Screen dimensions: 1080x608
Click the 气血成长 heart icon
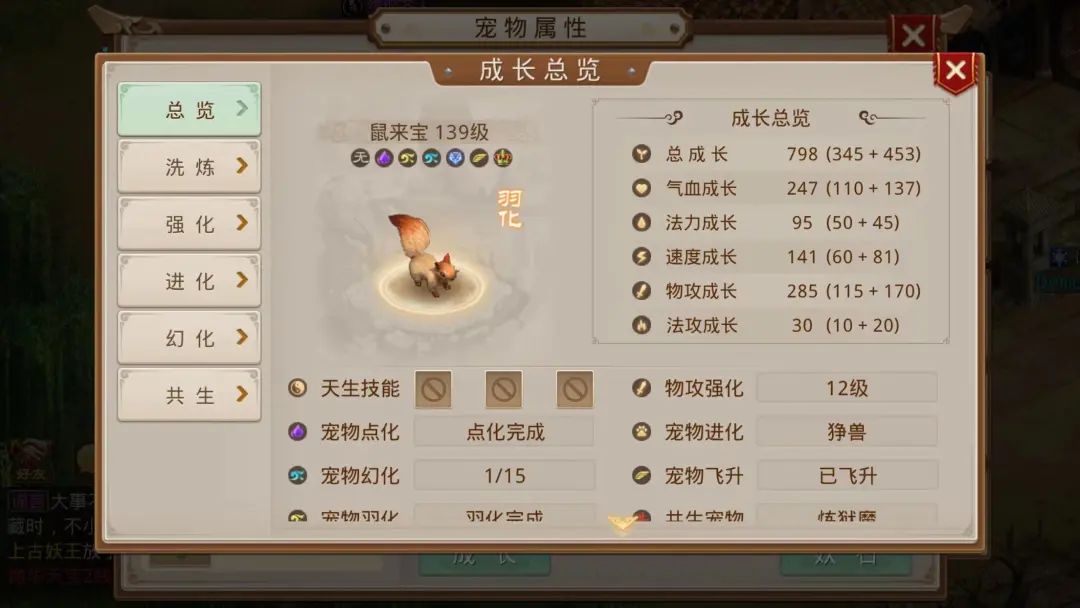tap(641, 188)
